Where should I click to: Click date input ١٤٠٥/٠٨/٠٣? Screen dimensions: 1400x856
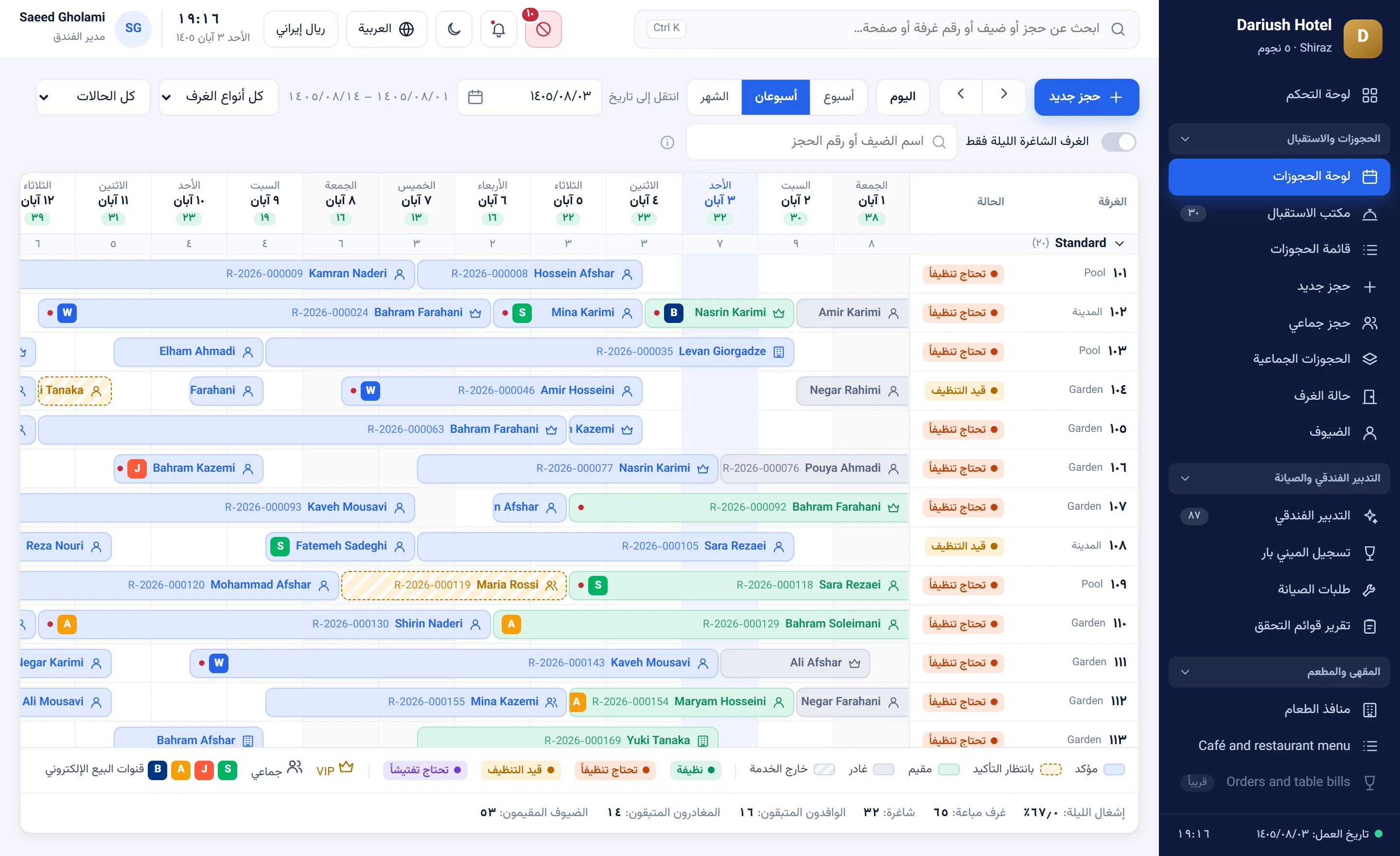click(529, 97)
